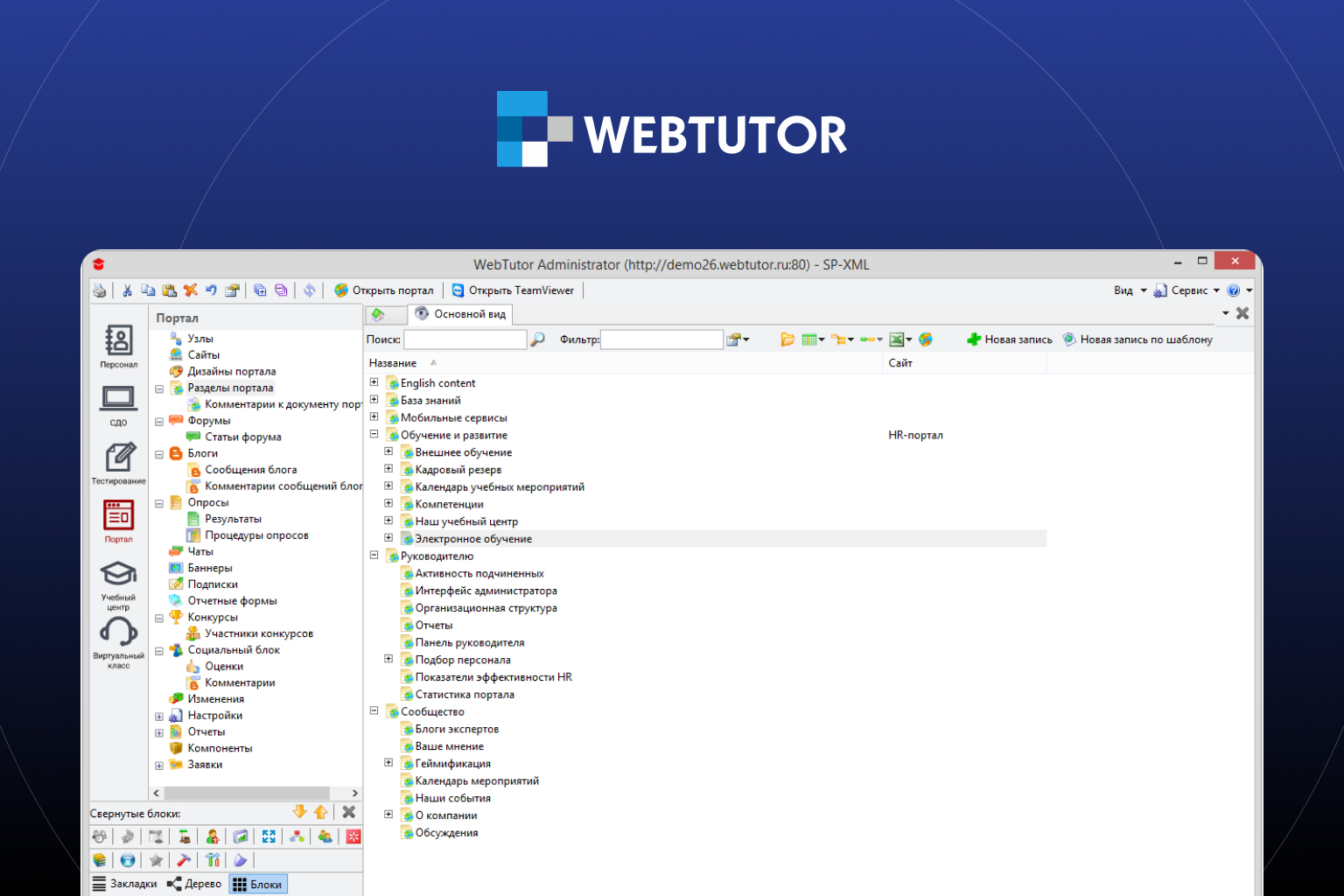Viewport: 1344px width, 896px height.
Task: Click the Новая запись button
Action: 1010,339
